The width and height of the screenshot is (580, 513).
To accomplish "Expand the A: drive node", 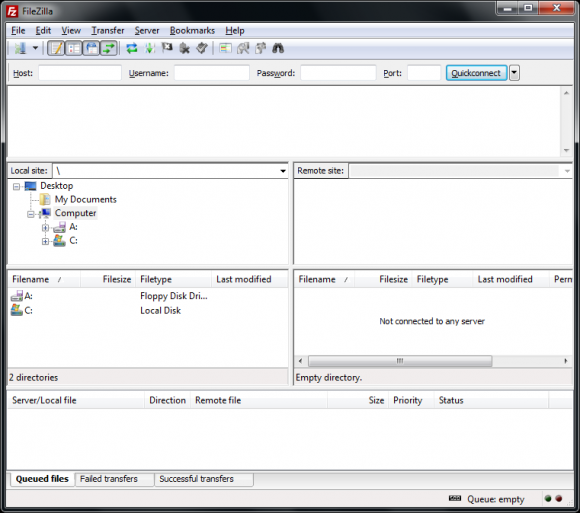I will 45,227.
